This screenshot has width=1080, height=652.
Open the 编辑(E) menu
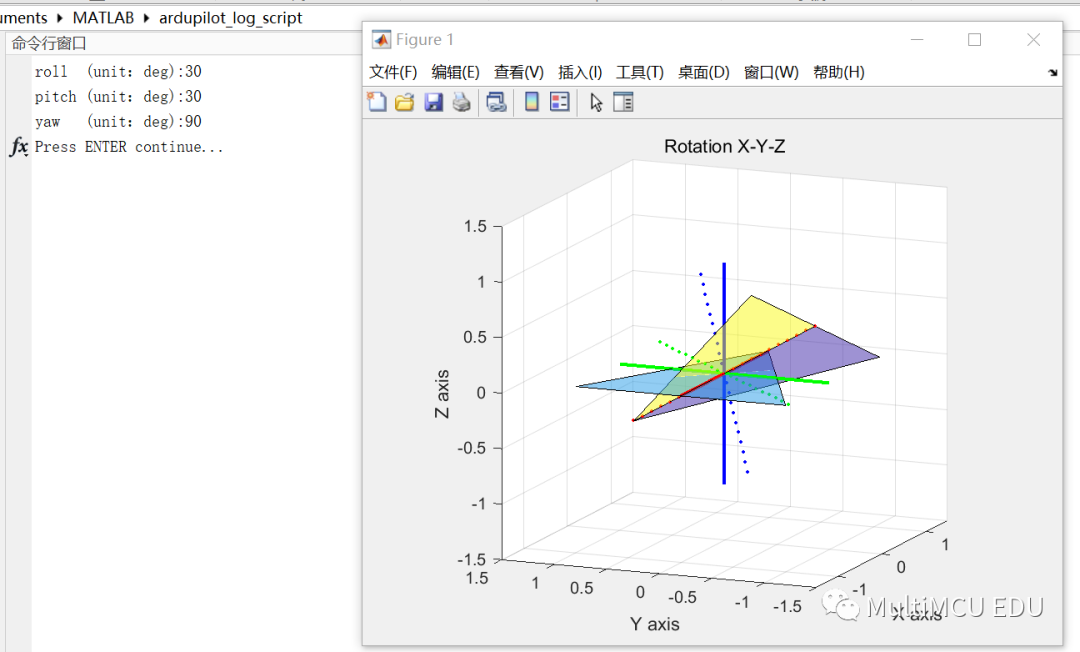455,72
